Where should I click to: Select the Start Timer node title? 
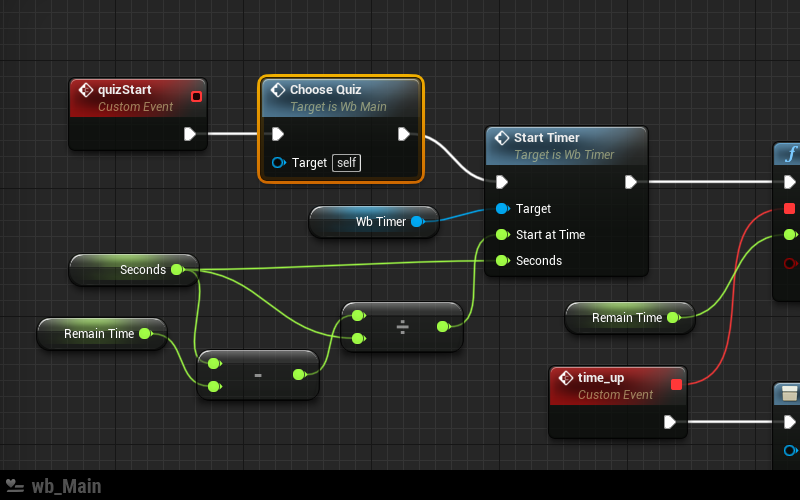coord(546,138)
